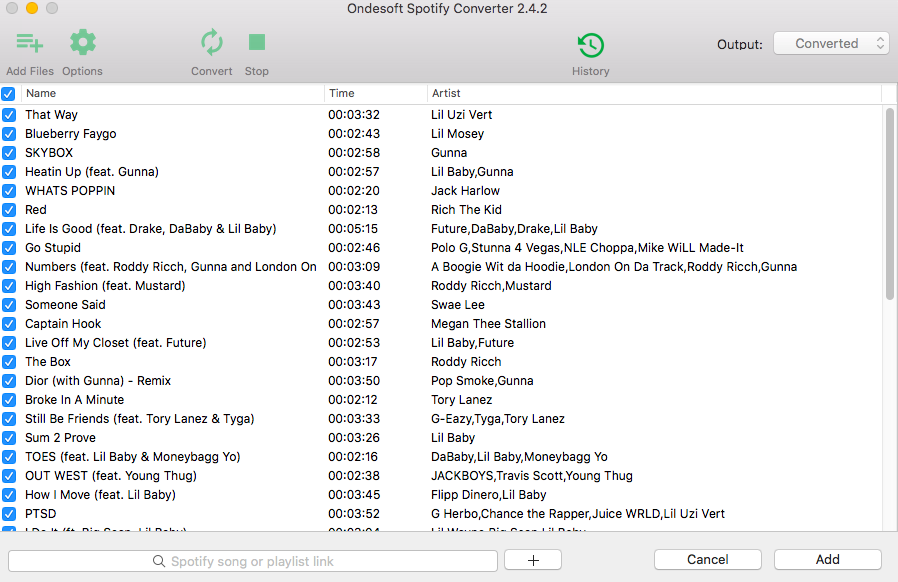Screen dimensions: 898x582
Task: Focus the Spotify song or playlist link field
Action: (253, 561)
